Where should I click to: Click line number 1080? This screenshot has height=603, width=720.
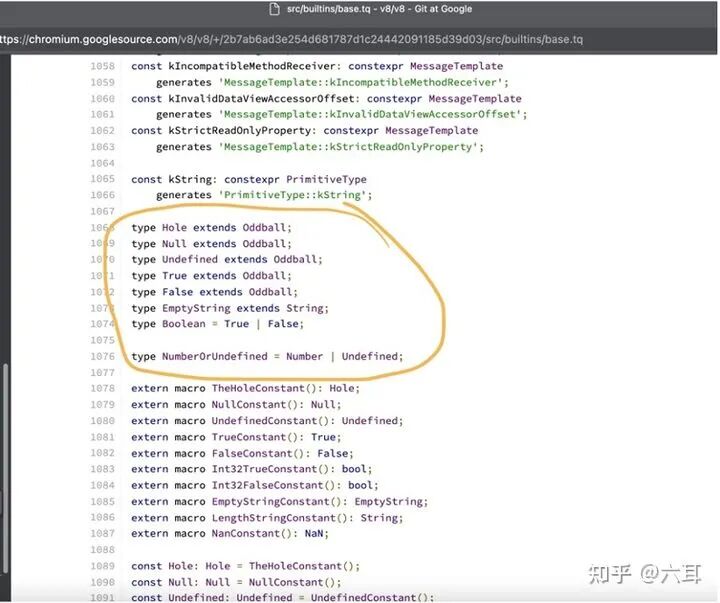click(x=102, y=421)
